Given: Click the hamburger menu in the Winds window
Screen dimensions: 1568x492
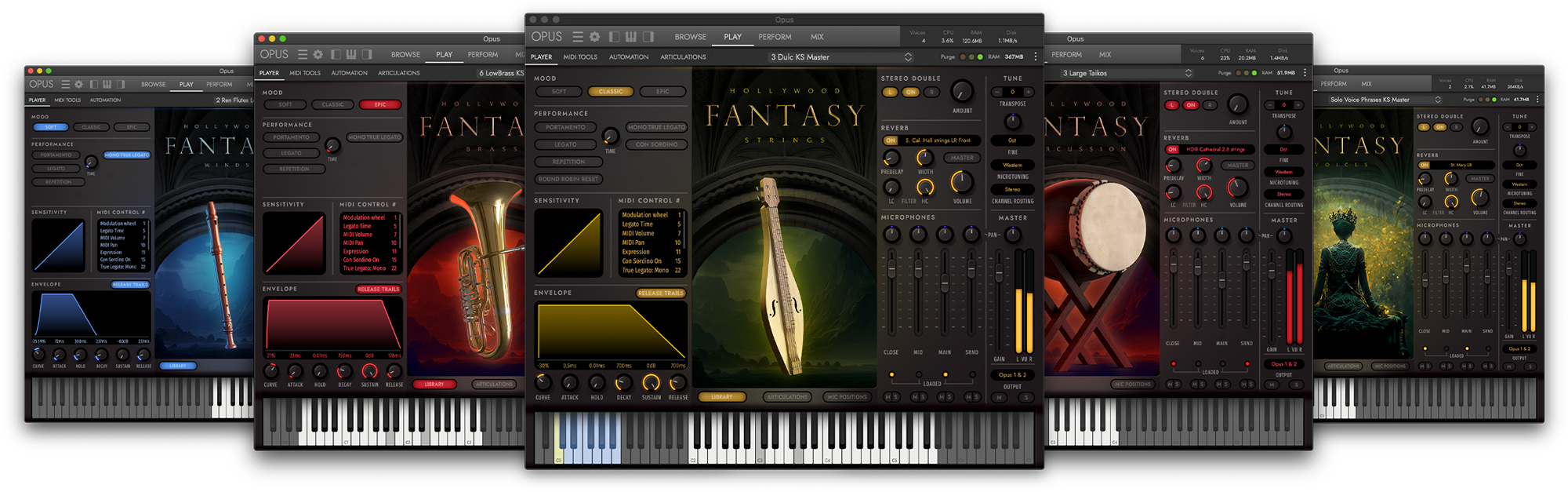Looking at the screenshot, I should click(x=66, y=84).
